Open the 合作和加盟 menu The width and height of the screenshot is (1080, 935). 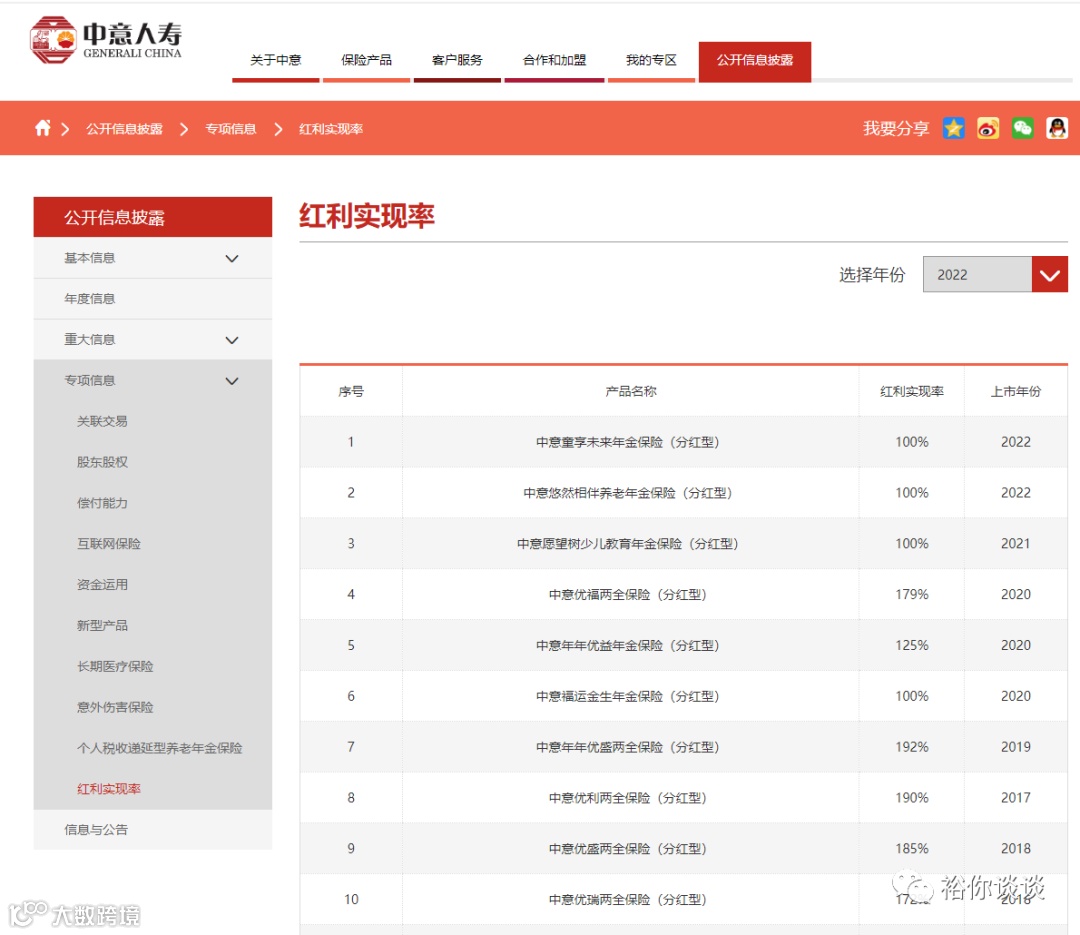(x=554, y=61)
